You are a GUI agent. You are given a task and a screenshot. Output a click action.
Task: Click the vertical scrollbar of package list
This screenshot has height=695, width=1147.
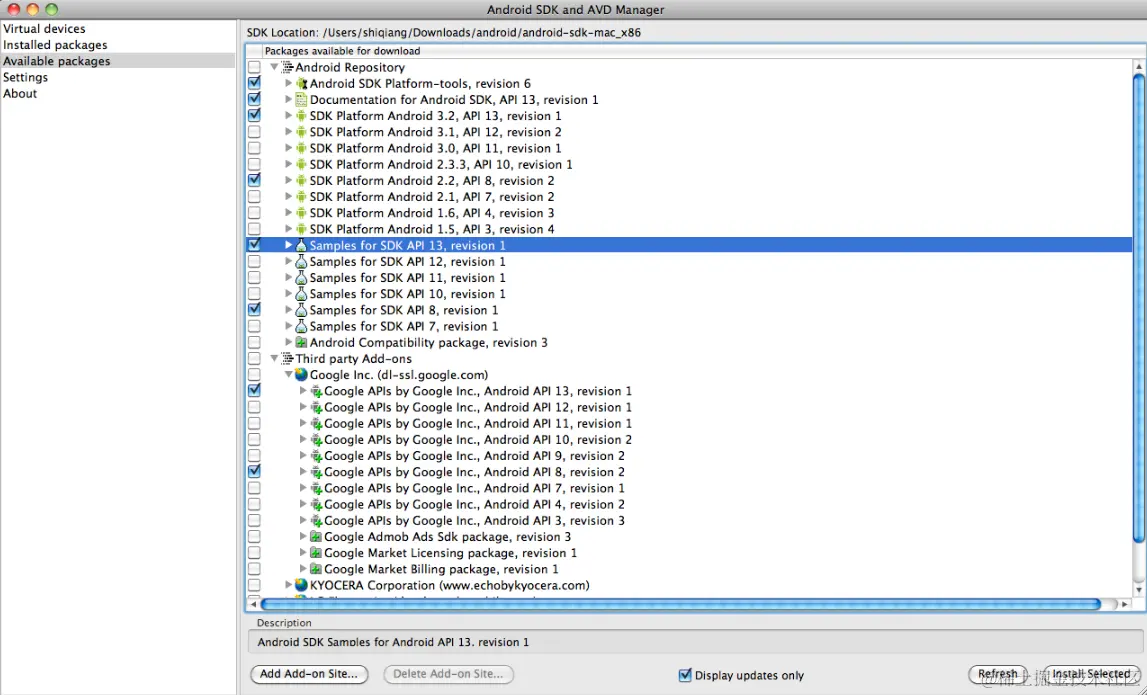1138,307
